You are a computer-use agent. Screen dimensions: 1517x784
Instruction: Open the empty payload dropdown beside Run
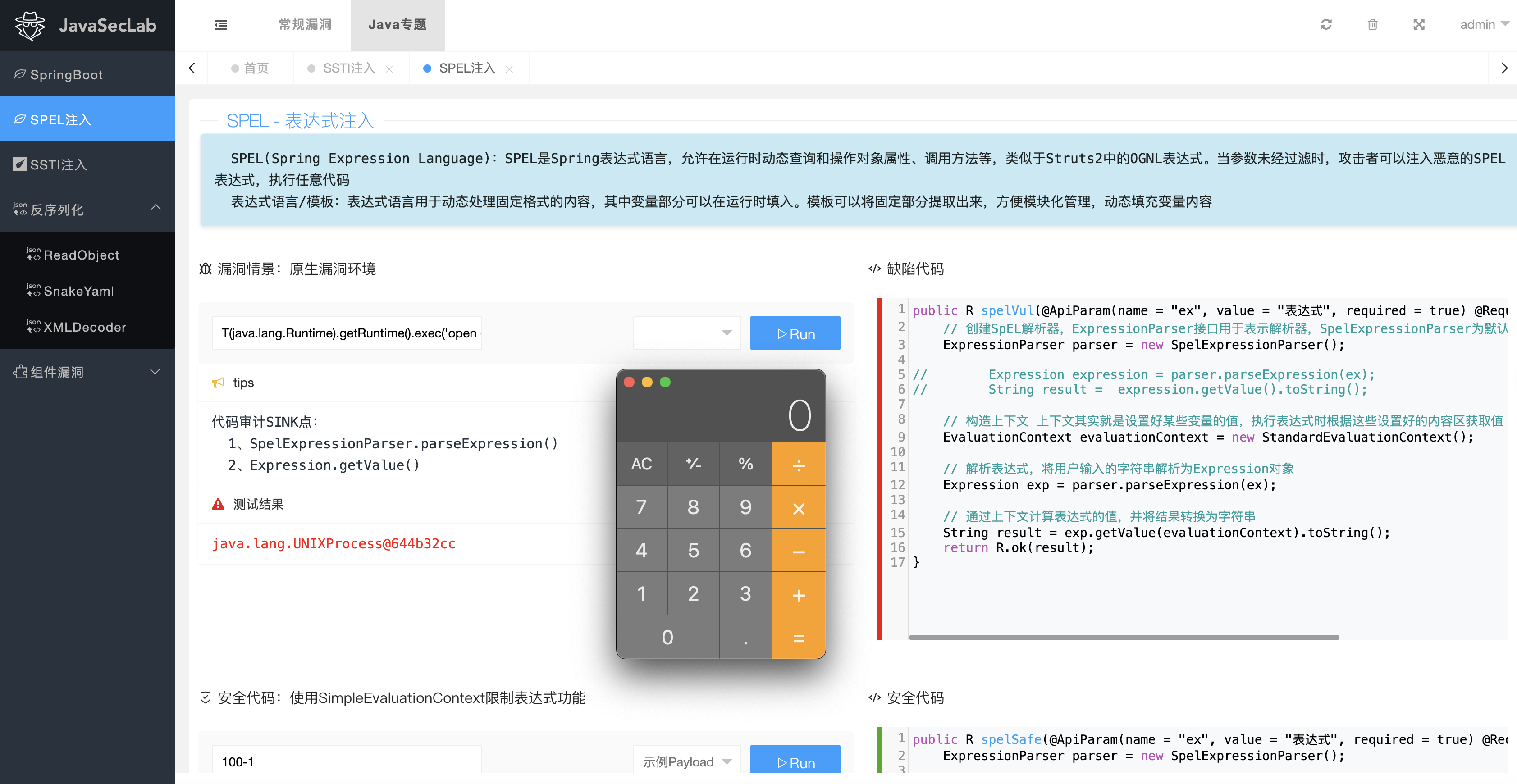coord(687,333)
